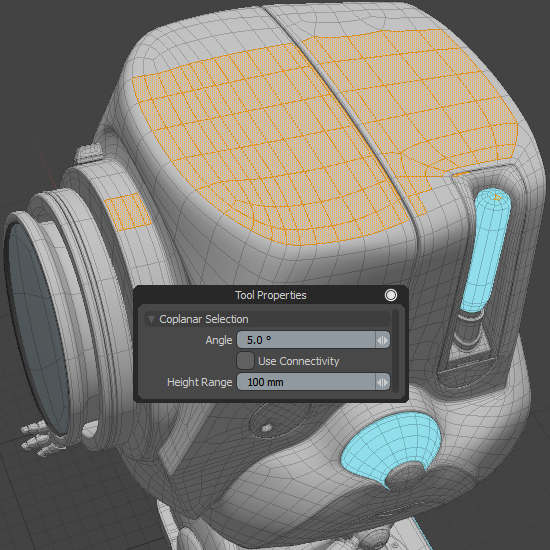Screen dimensions: 550x550
Task: Click the Height Range arrow stepper
Action: (x=382, y=382)
